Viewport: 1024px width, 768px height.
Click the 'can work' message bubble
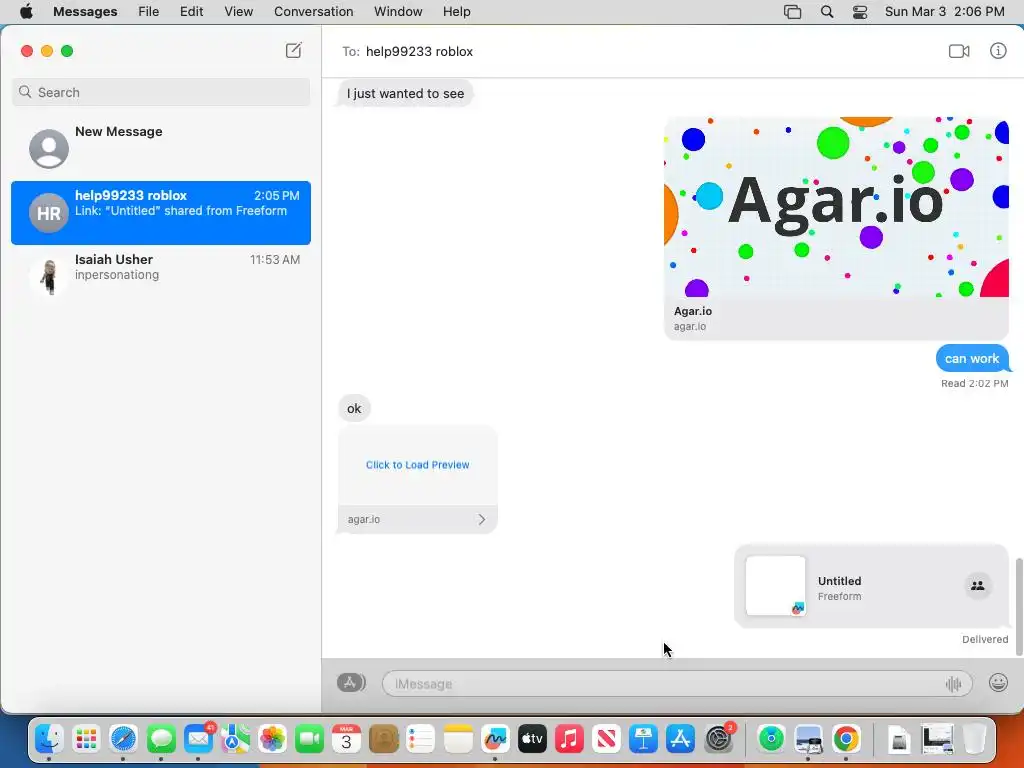point(972,359)
